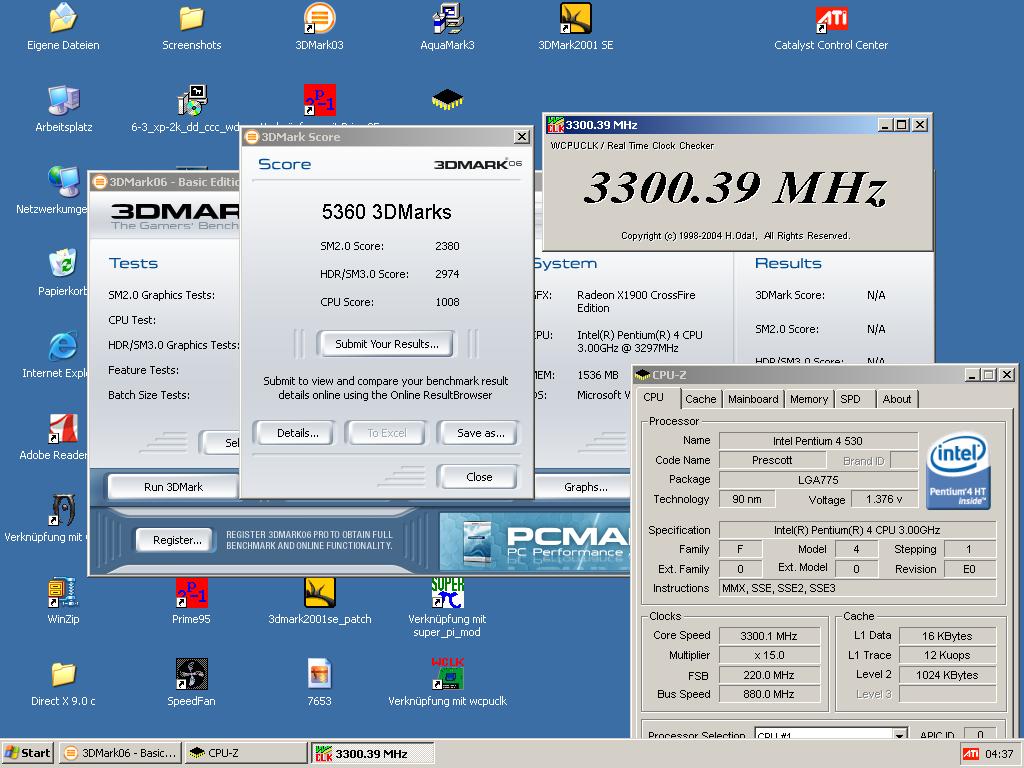Image resolution: width=1024 pixels, height=768 pixels.
Task: Click the ATI tray icon
Action: click(970, 754)
